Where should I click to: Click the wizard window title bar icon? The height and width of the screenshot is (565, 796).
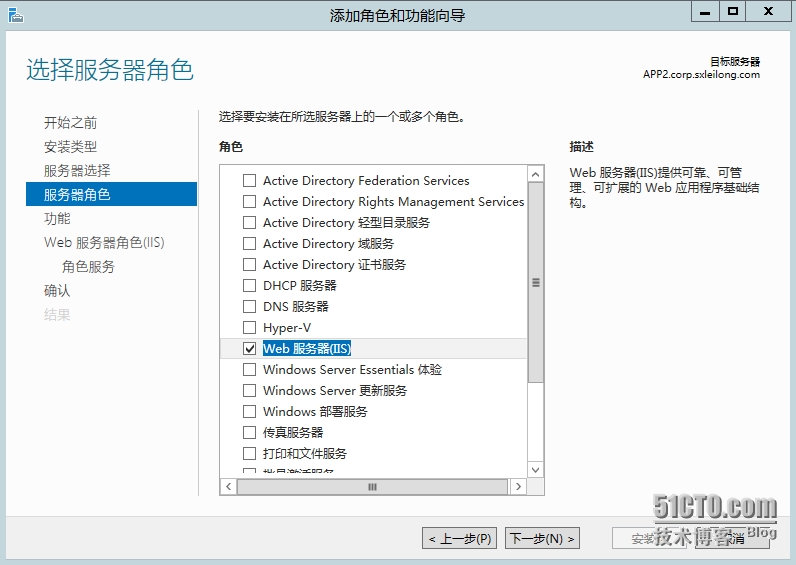(x=16, y=16)
